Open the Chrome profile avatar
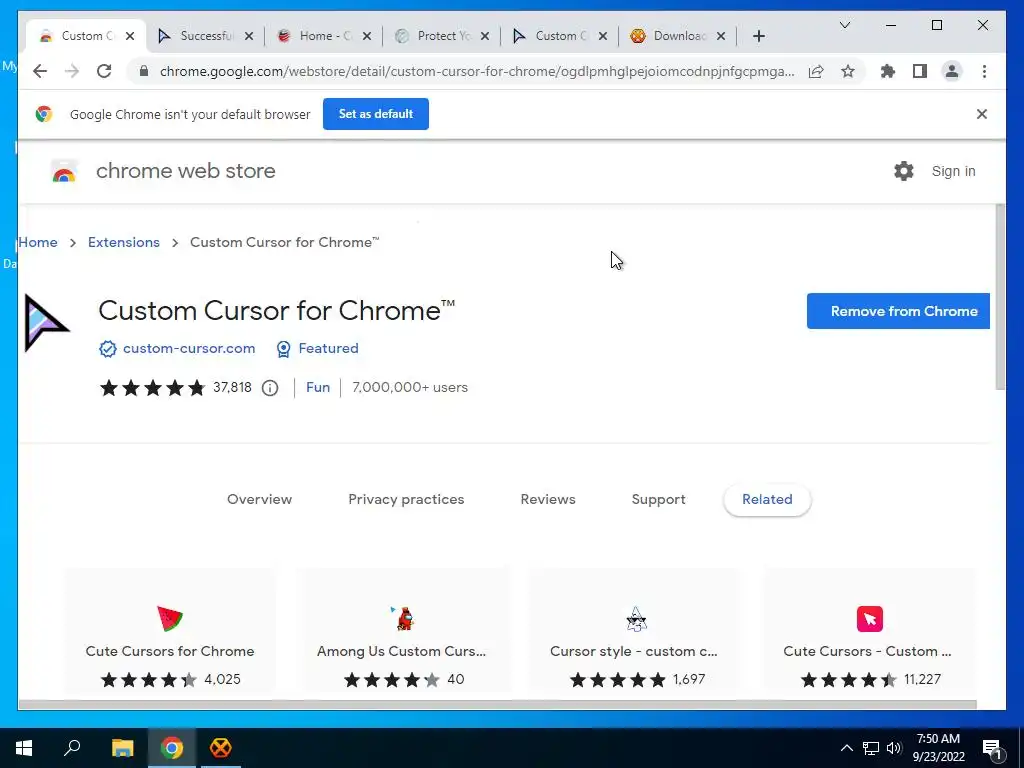The image size is (1024, 768). click(952, 71)
